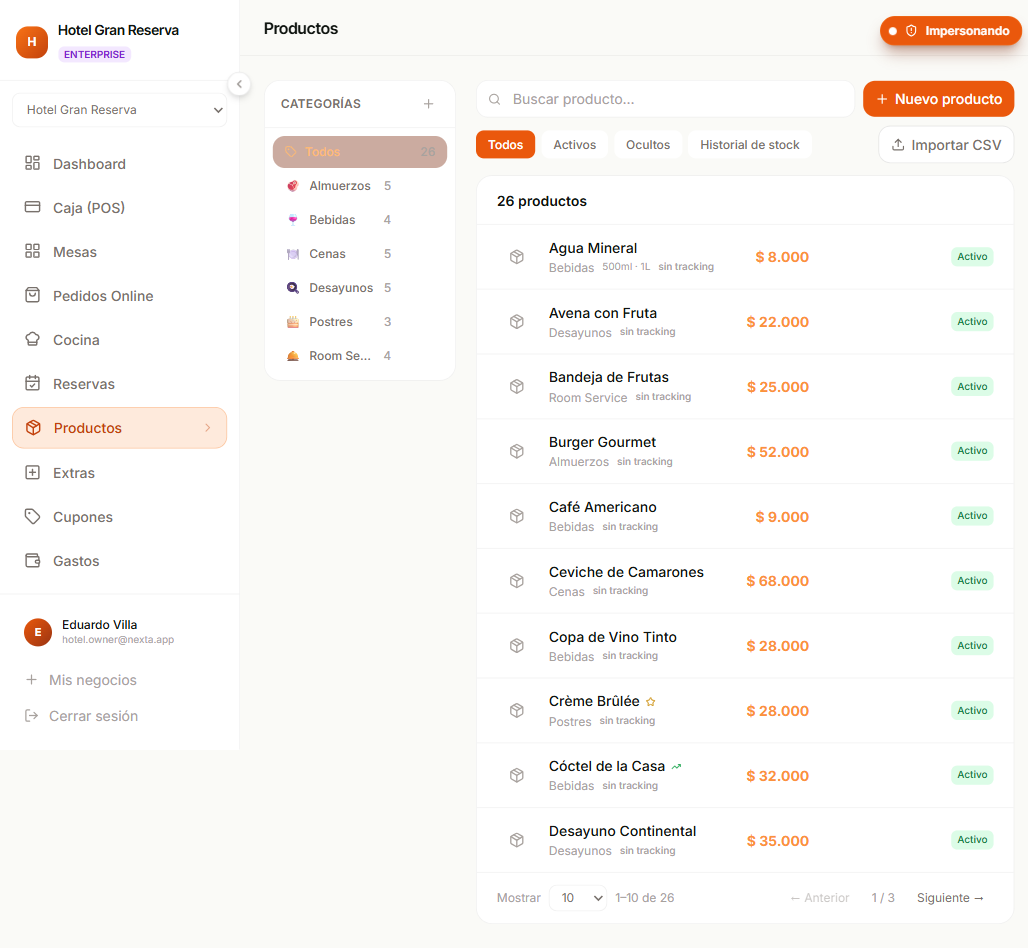
Task: Click the star icon beside Crème Brûlée
Action: coord(650,702)
